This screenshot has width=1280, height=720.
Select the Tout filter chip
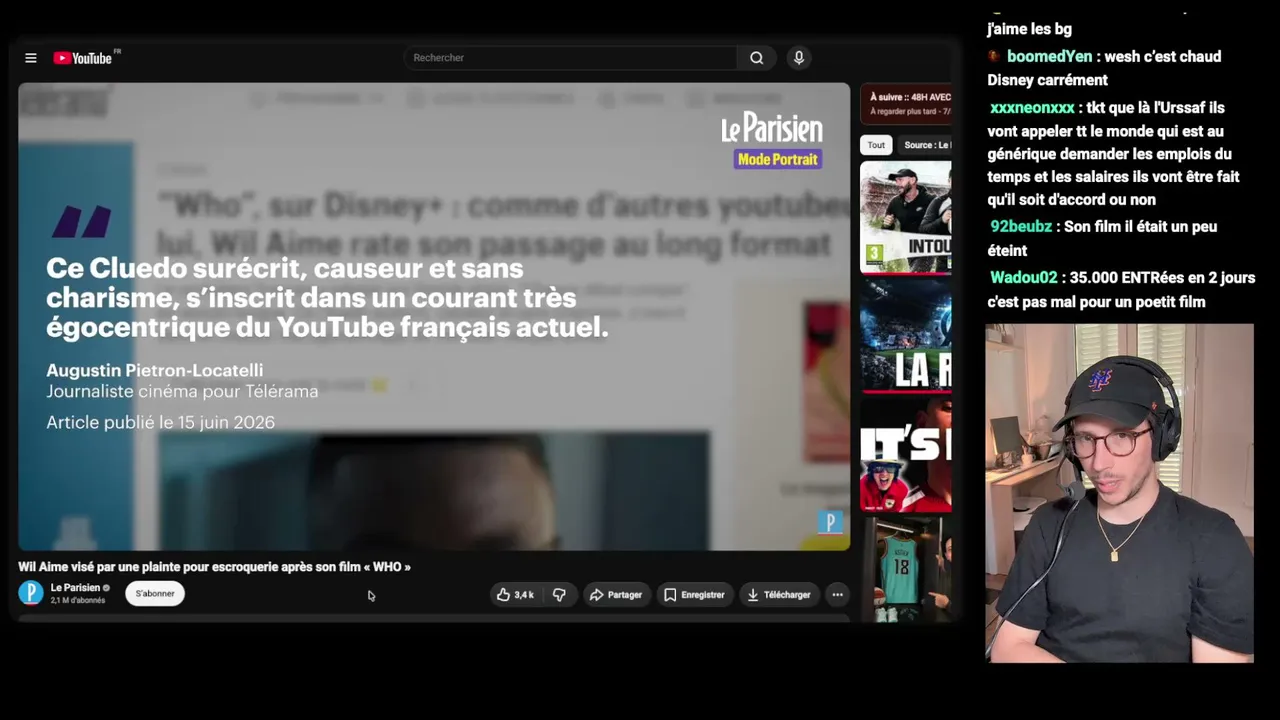pyautogui.click(x=876, y=145)
